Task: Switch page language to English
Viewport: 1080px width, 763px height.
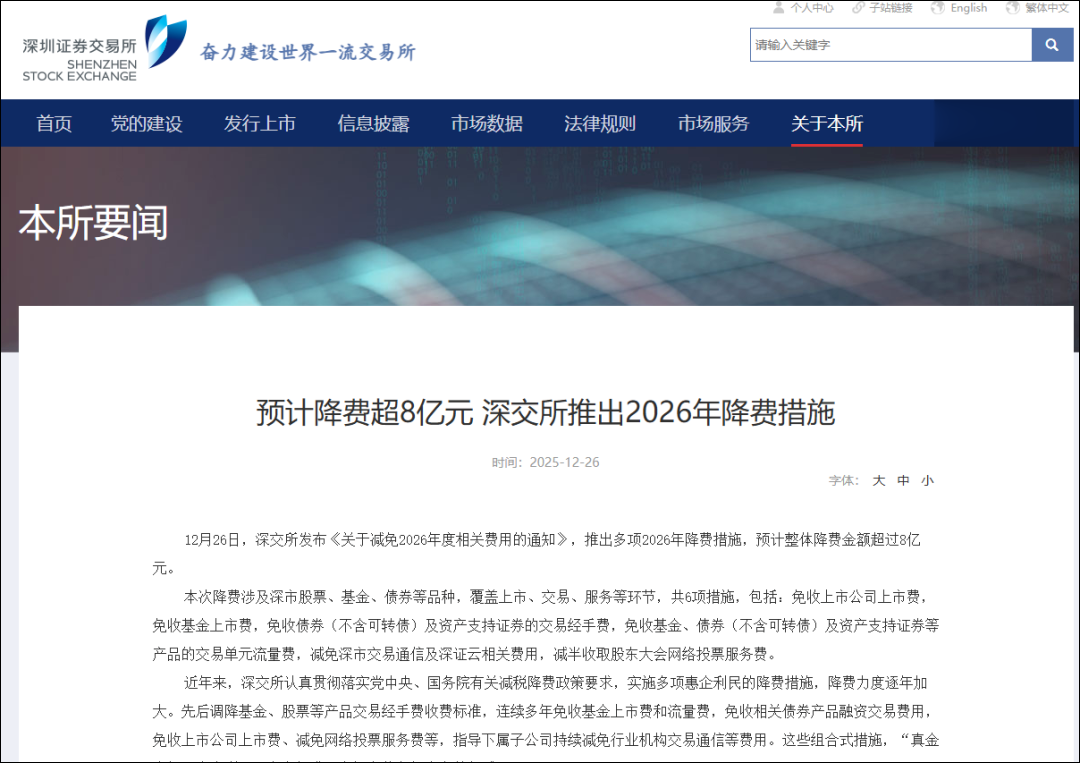Action: [967, 7]
